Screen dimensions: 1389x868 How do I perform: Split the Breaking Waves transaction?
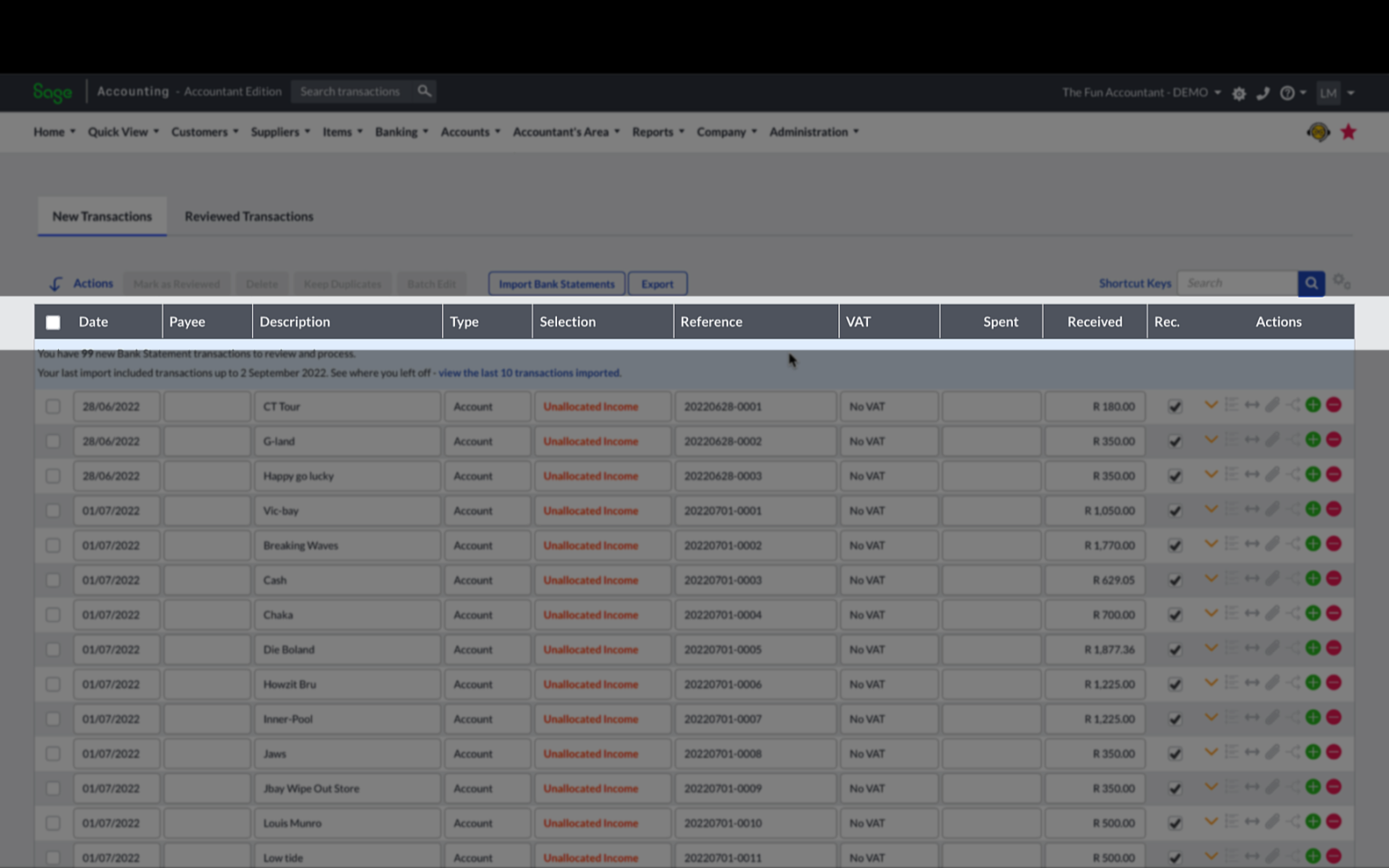(1292, 543)
